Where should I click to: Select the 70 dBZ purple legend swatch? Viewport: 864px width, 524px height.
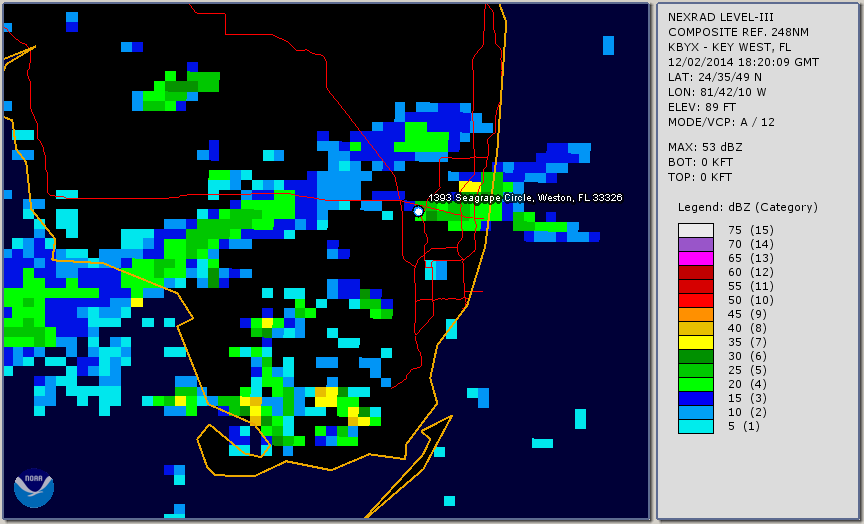point(695,244)
